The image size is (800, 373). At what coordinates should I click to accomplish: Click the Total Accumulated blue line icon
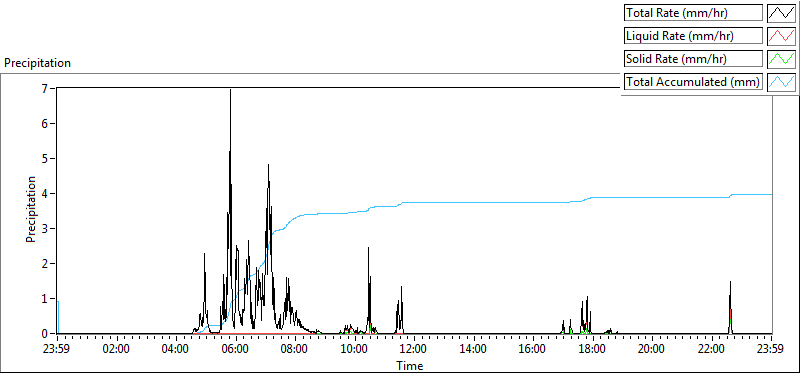coord(781,82)
